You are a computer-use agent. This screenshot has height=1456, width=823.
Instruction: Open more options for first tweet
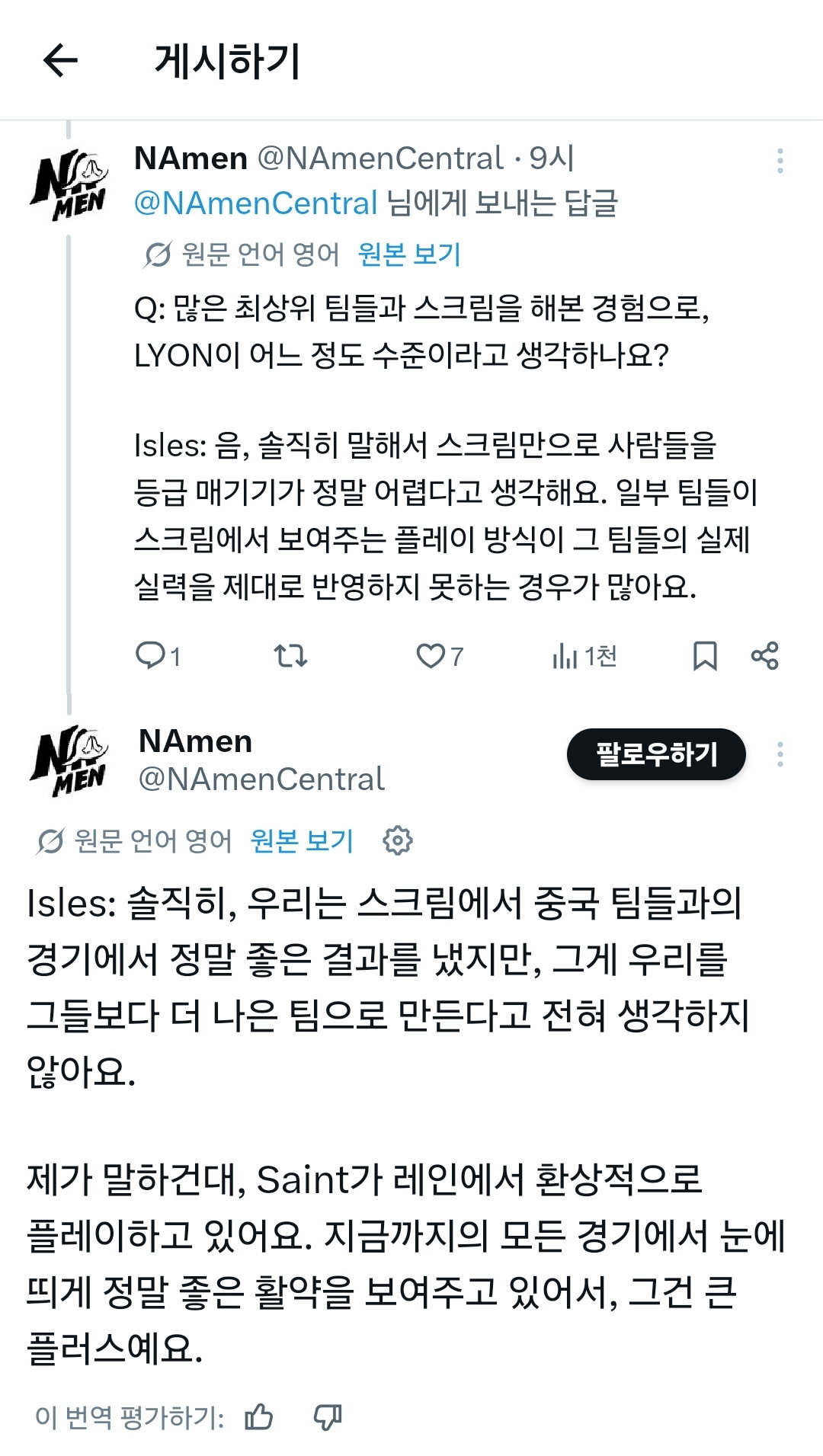[x=780, y=161]
